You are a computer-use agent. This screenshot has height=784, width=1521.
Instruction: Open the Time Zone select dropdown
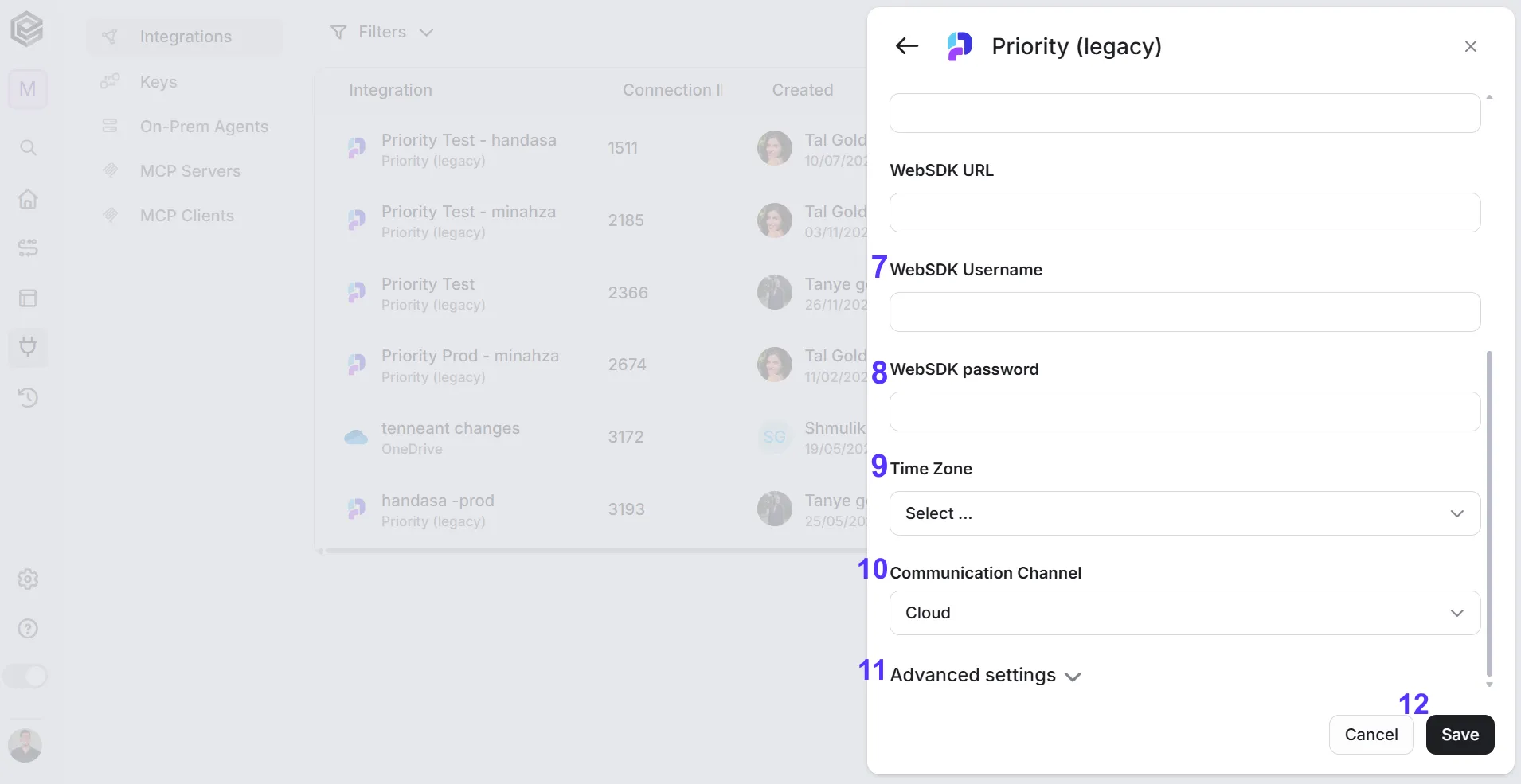pos(1185,513)
